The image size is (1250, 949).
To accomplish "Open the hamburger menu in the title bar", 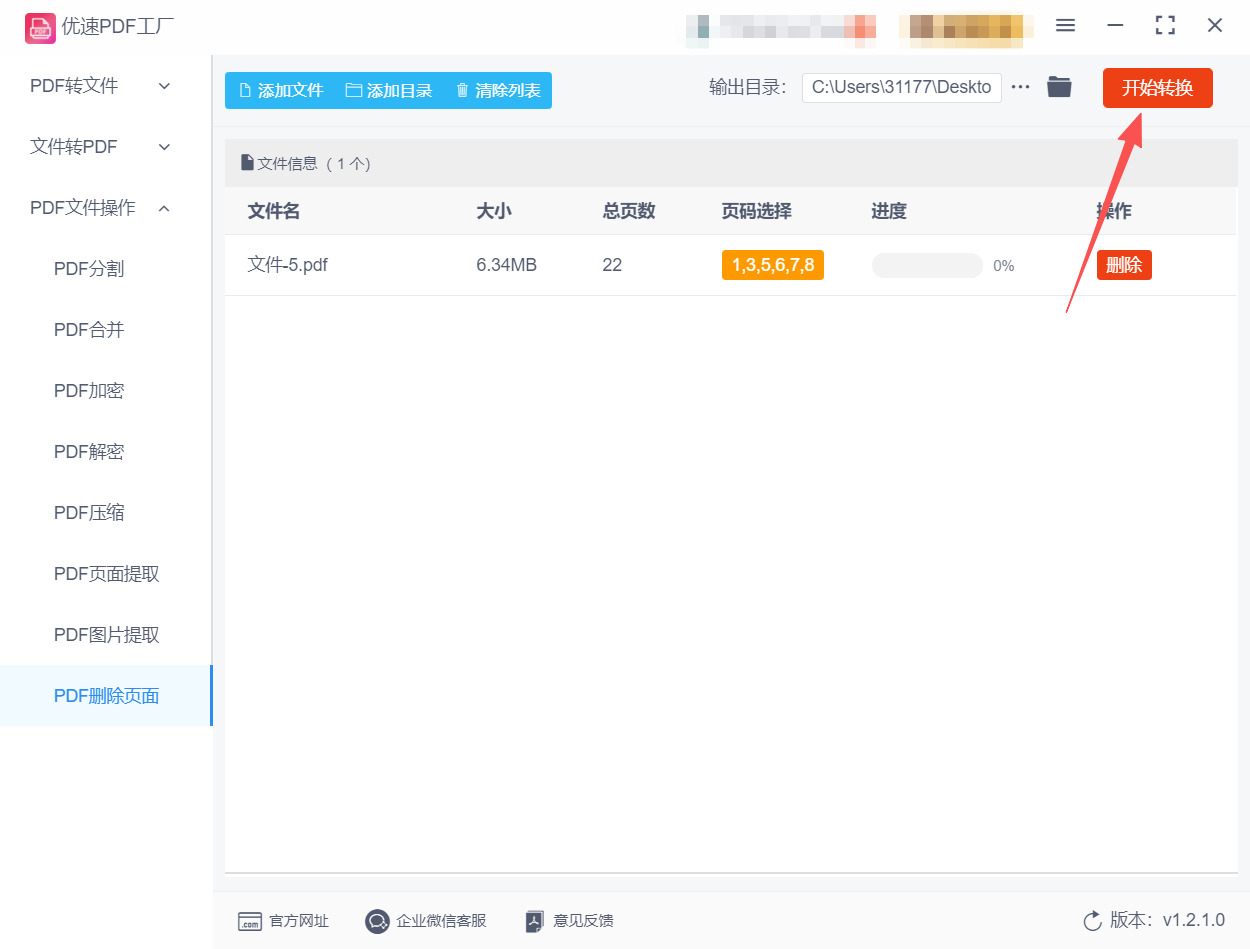I will [x=1065, y=25].
